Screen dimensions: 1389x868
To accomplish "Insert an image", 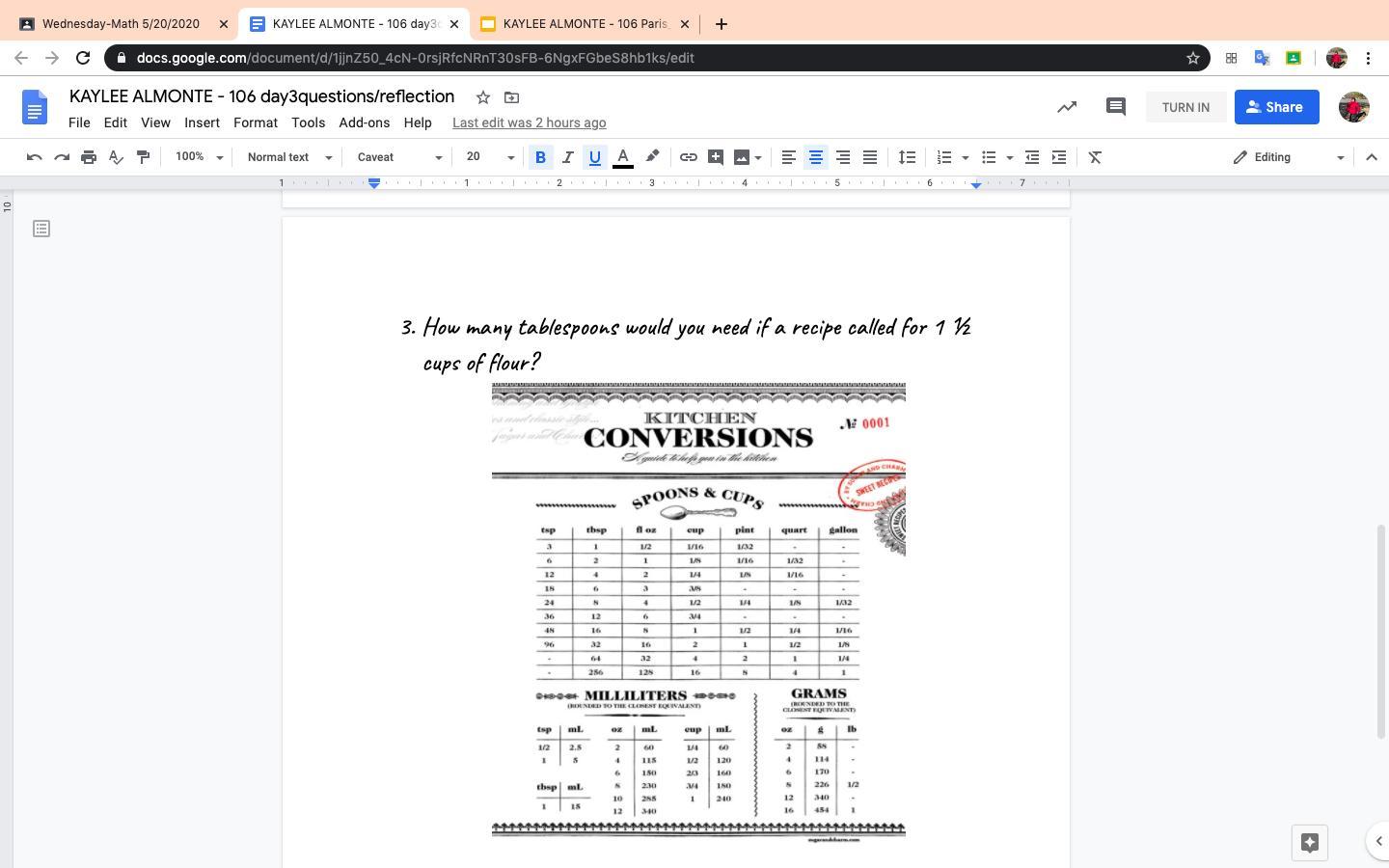I will pos(741,157).
